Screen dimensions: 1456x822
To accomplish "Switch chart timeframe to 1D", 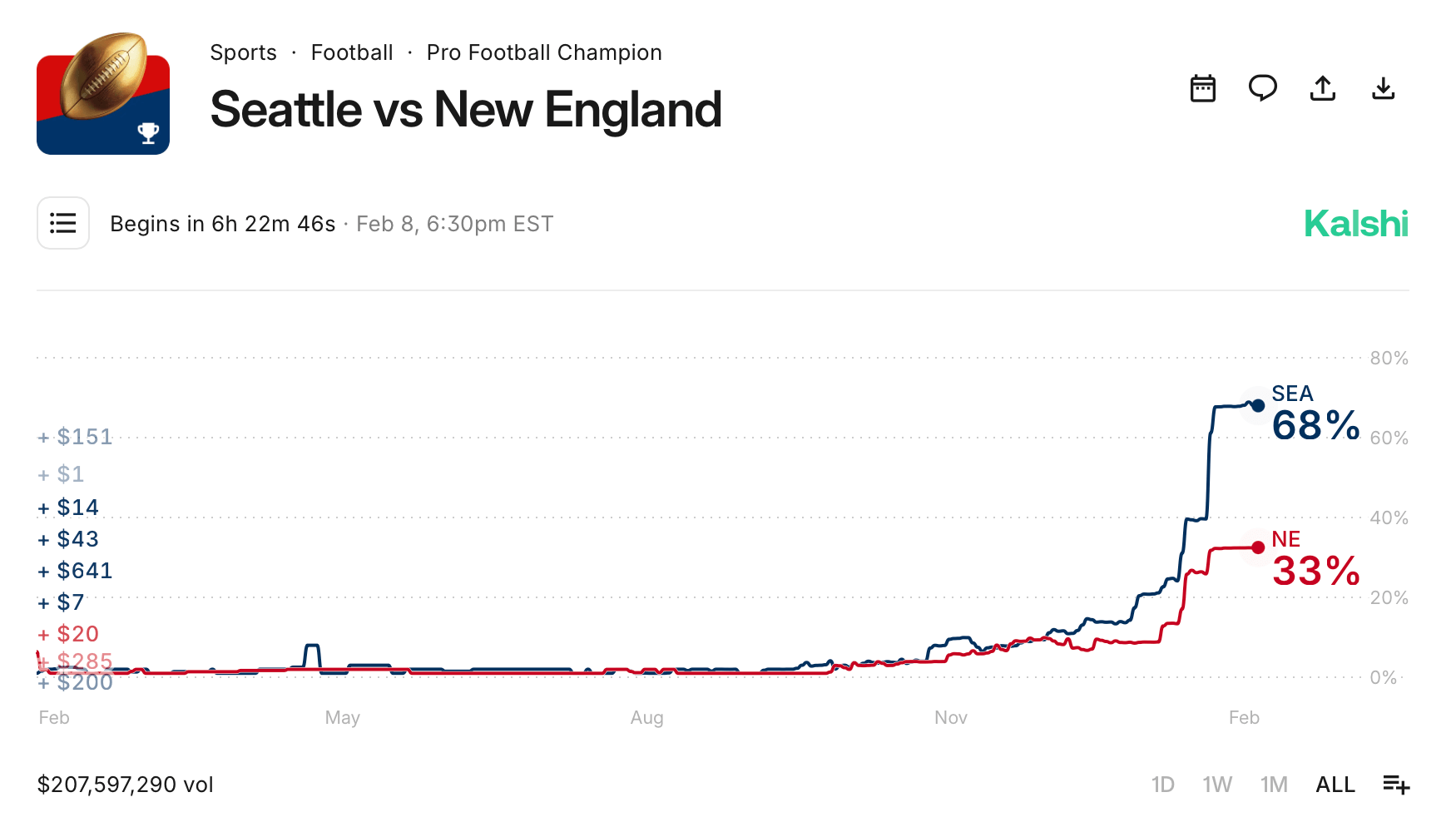I will coord(1163,784).
